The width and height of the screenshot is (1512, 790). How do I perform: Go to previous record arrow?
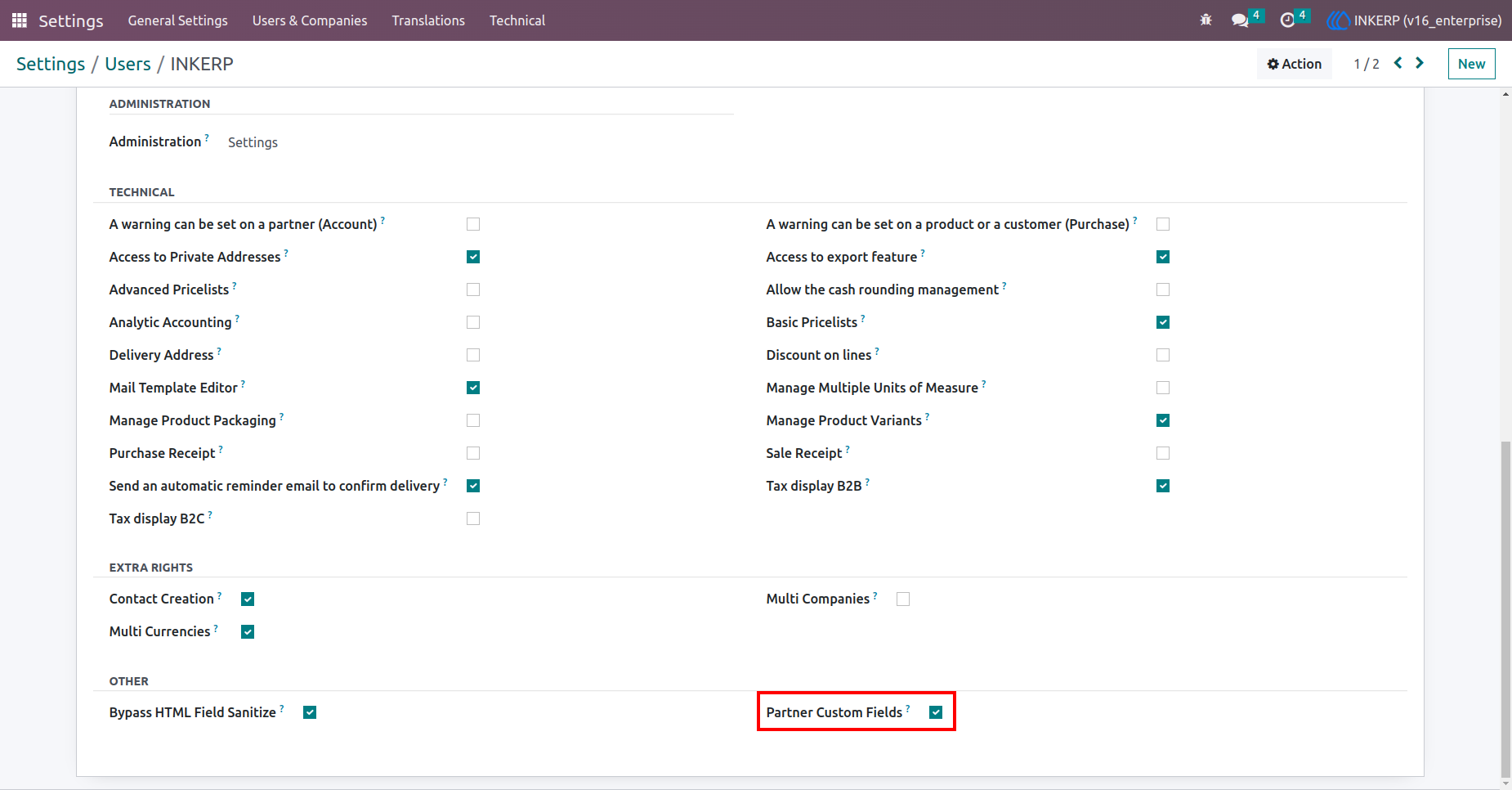coord(1398,63)
